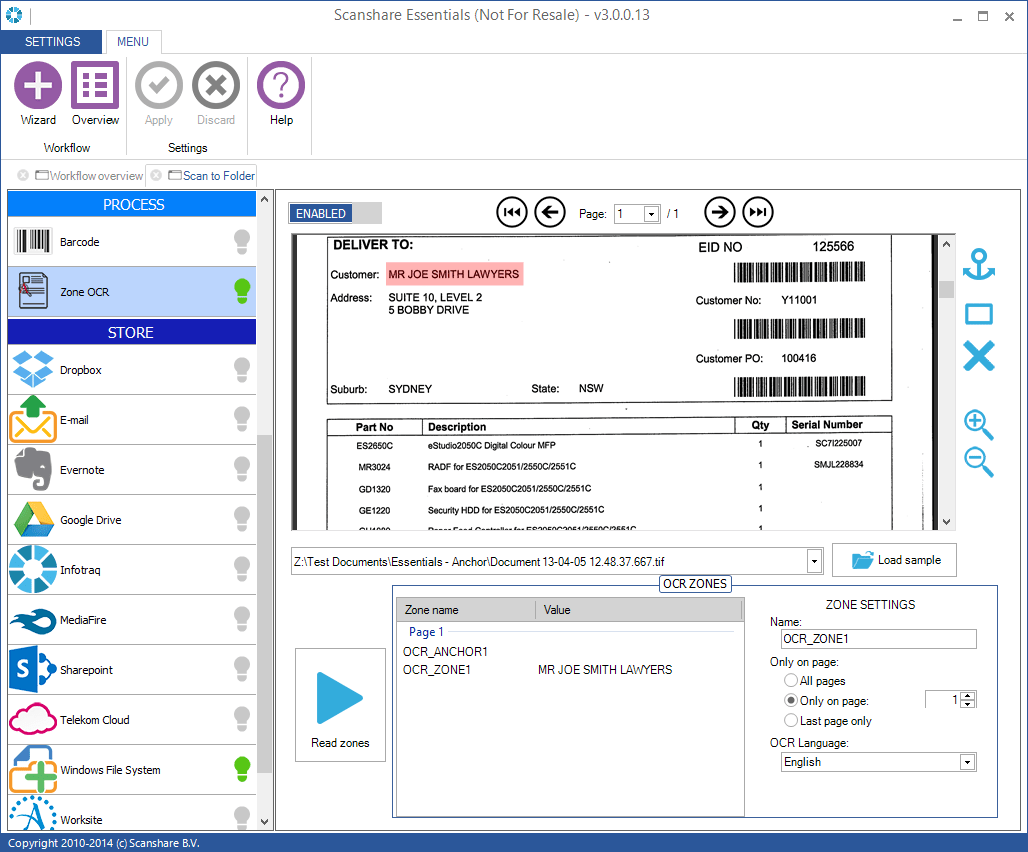Switch to the MENU ribbon tab
This screenshot has width=1028, height=852.
(133, 41)
